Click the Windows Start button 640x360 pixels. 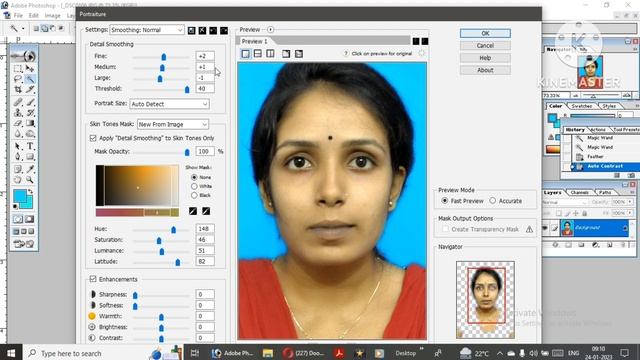(11, 353)
